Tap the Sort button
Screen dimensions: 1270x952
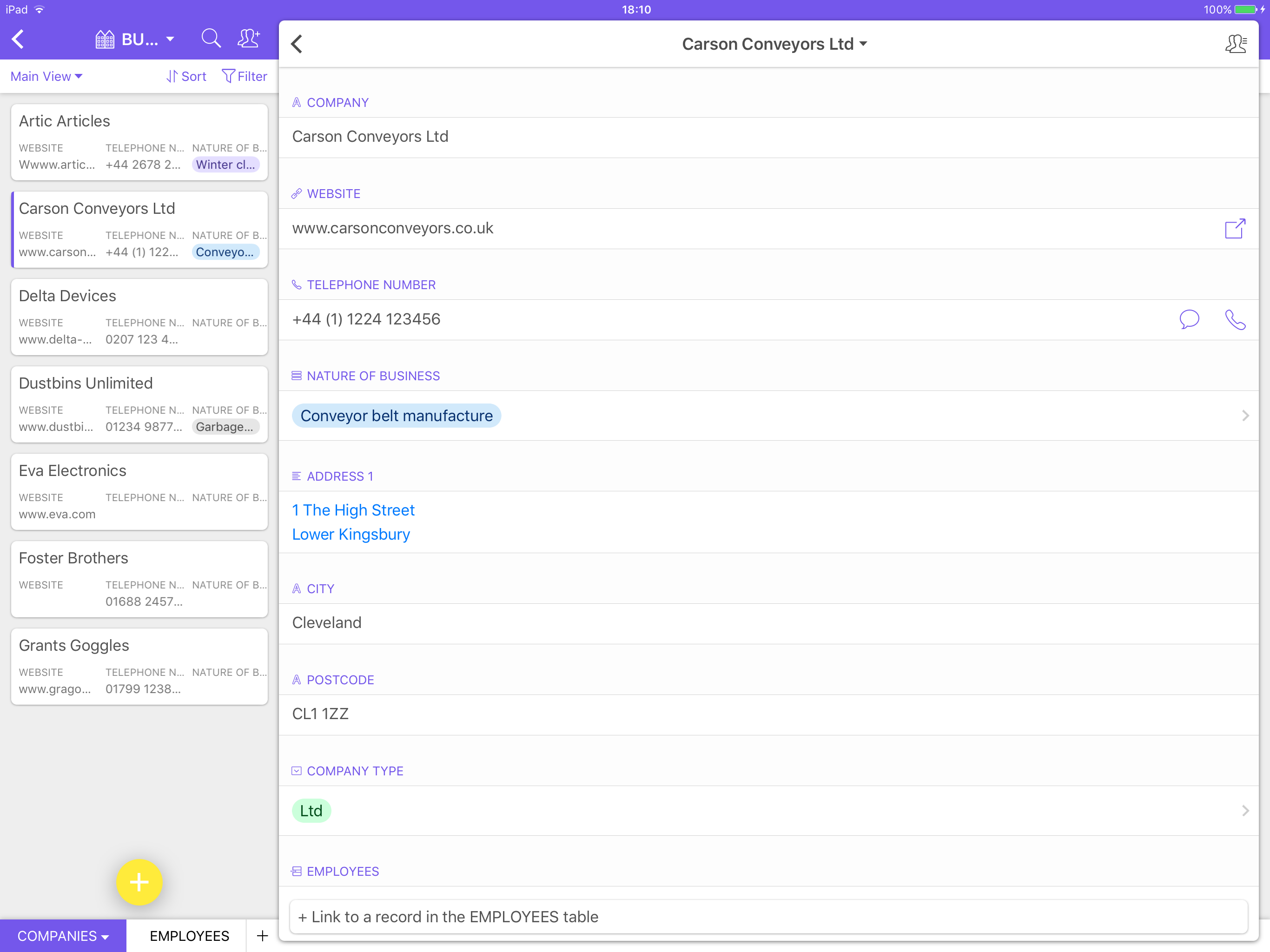[186, 76]
